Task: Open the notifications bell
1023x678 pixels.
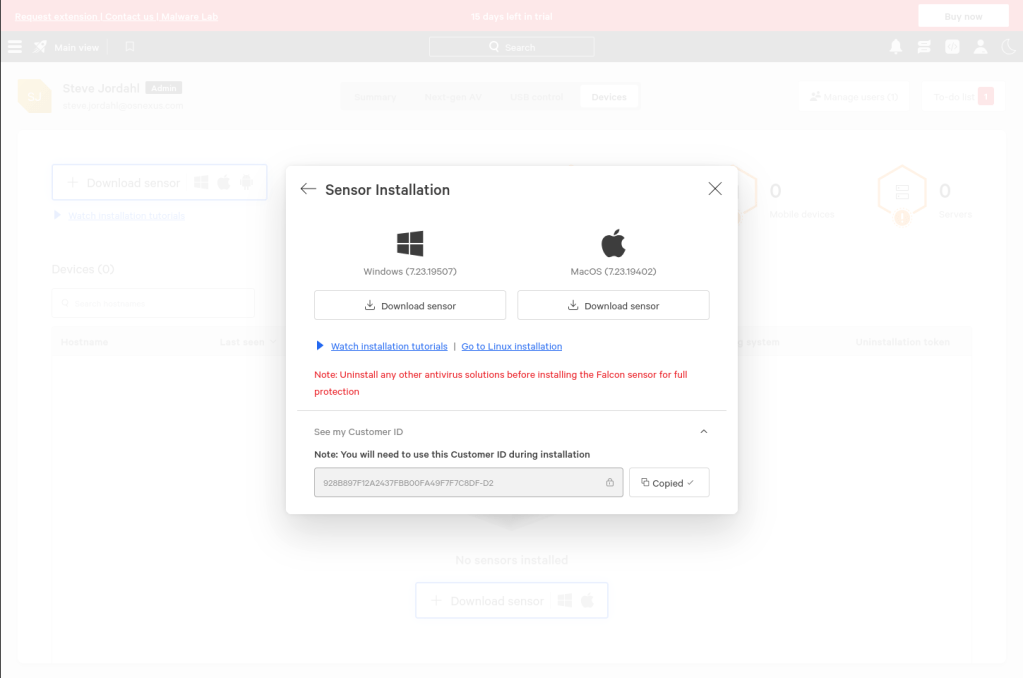Action: pyautogui.click(x=896, y=47)
